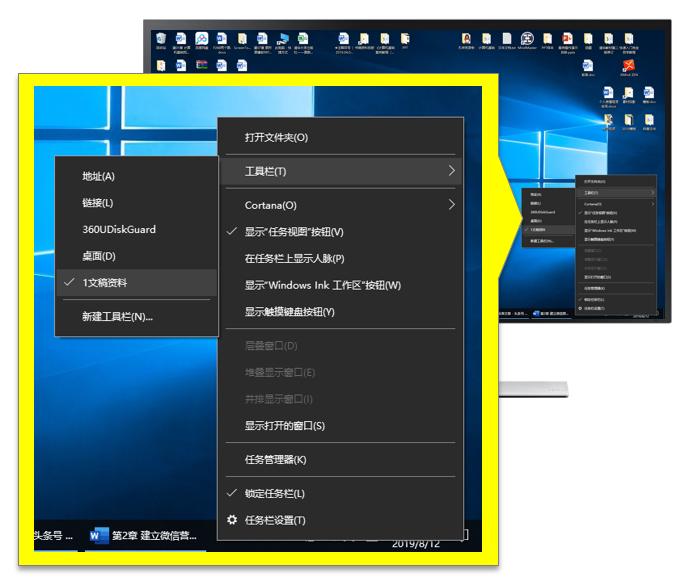Viewport: 687px width, 588px height.
Task: Open 任务管理器(K) from the enlarged menu
Action: pyautogui.click(x=340, y=460)
